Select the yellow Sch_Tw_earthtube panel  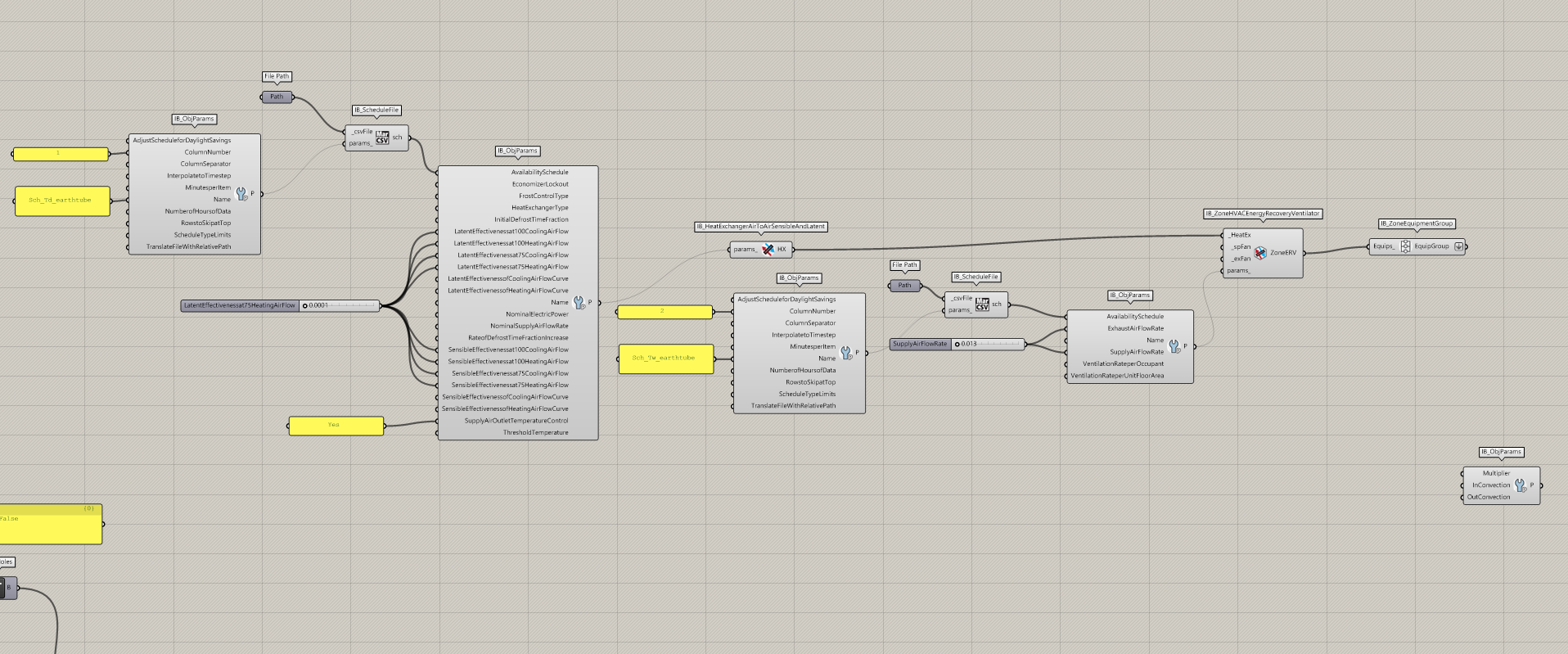[x=666, y=359]
